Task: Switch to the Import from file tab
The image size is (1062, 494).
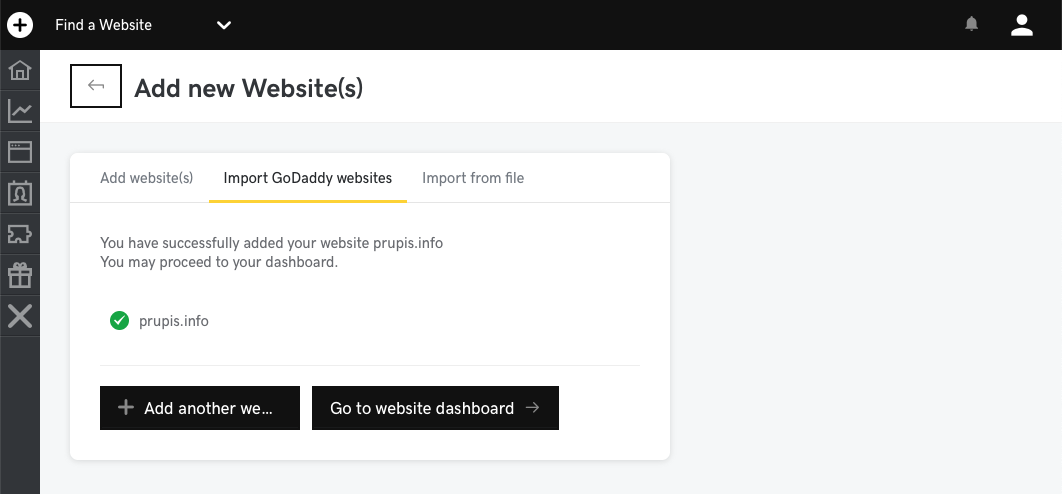Action: 473,178
